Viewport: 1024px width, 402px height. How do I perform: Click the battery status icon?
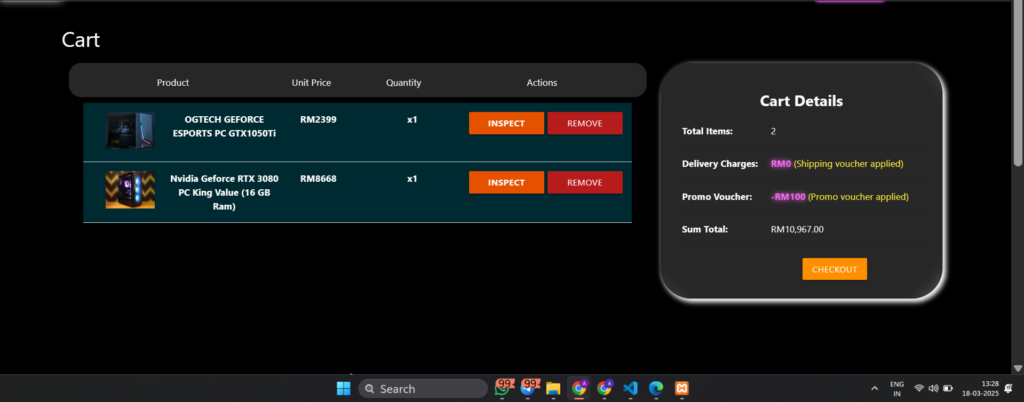coord(948,388)
